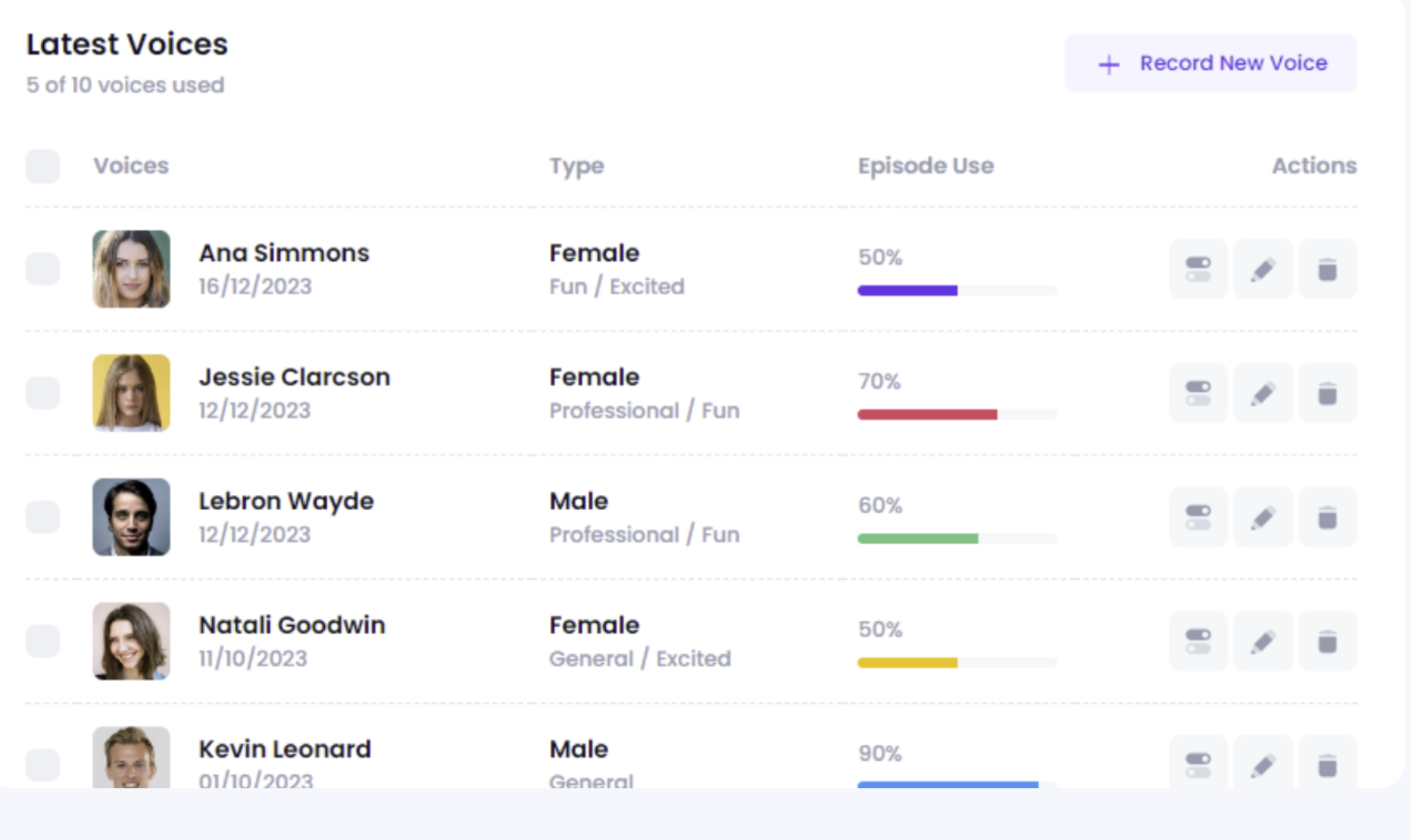
Task: Delete Ana Simmons voice via trash icon
Action: coord(1327,269)
